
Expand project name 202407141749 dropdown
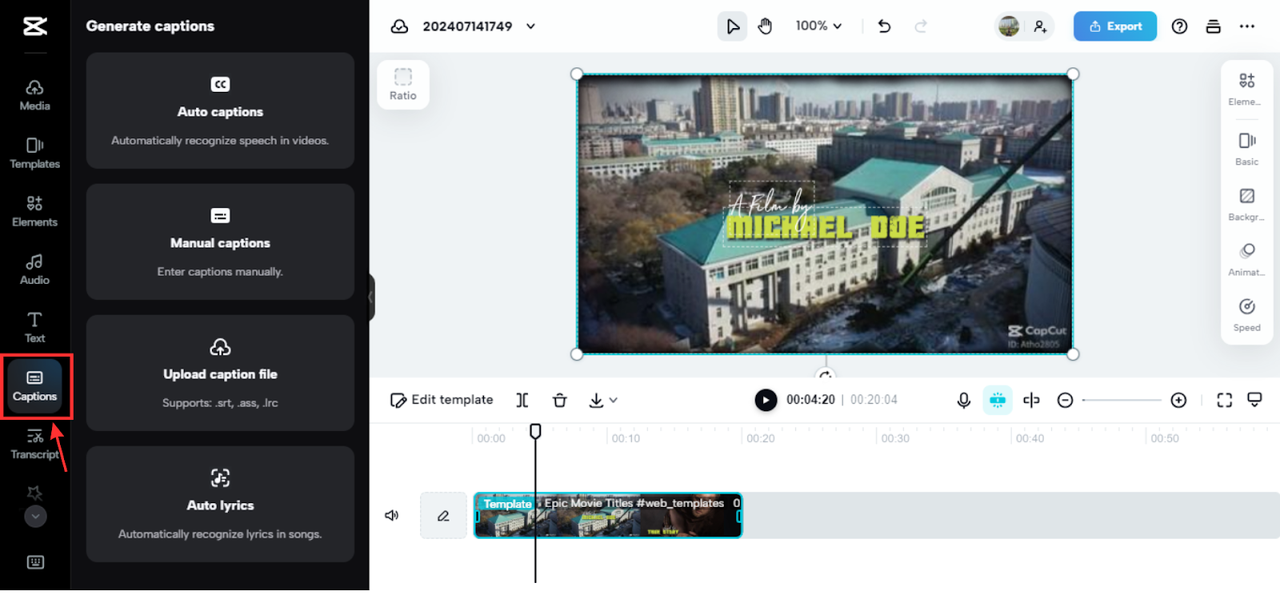tap(531, 27)
